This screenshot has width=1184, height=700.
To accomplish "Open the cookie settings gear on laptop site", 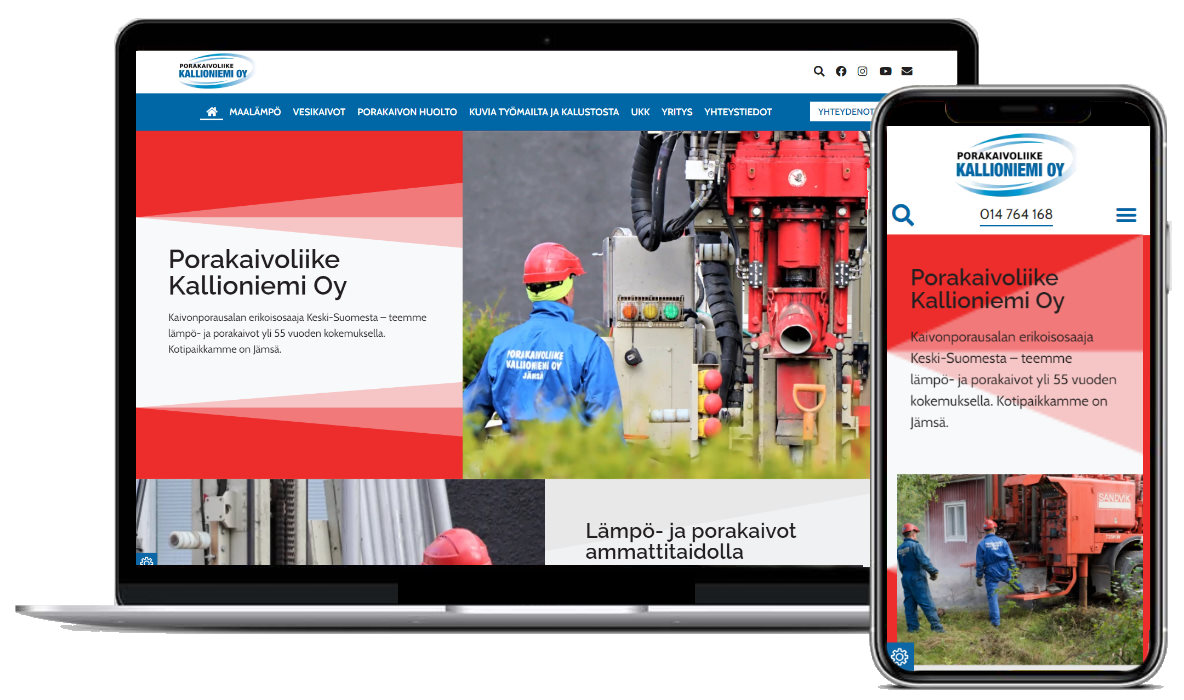I will tap(146, 560).
